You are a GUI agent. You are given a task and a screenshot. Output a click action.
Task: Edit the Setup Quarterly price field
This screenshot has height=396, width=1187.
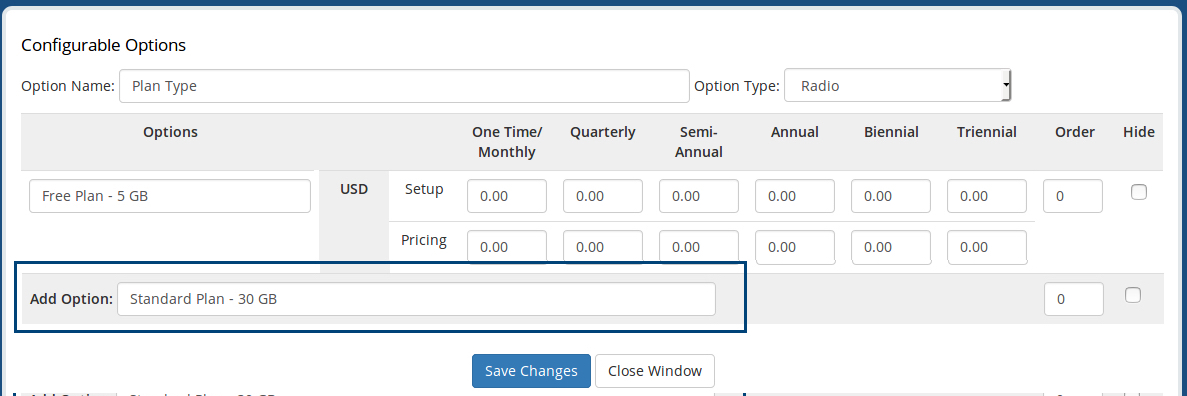coord(603,196)
